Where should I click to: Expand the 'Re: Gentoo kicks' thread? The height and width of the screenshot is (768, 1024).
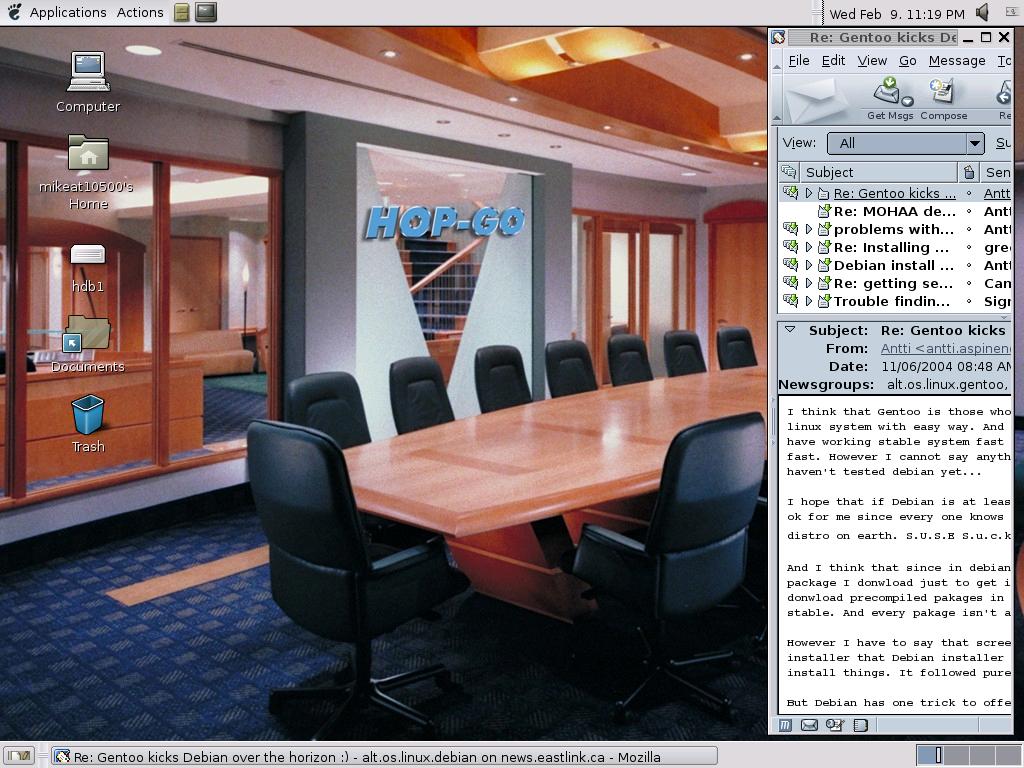pos(808,193)
